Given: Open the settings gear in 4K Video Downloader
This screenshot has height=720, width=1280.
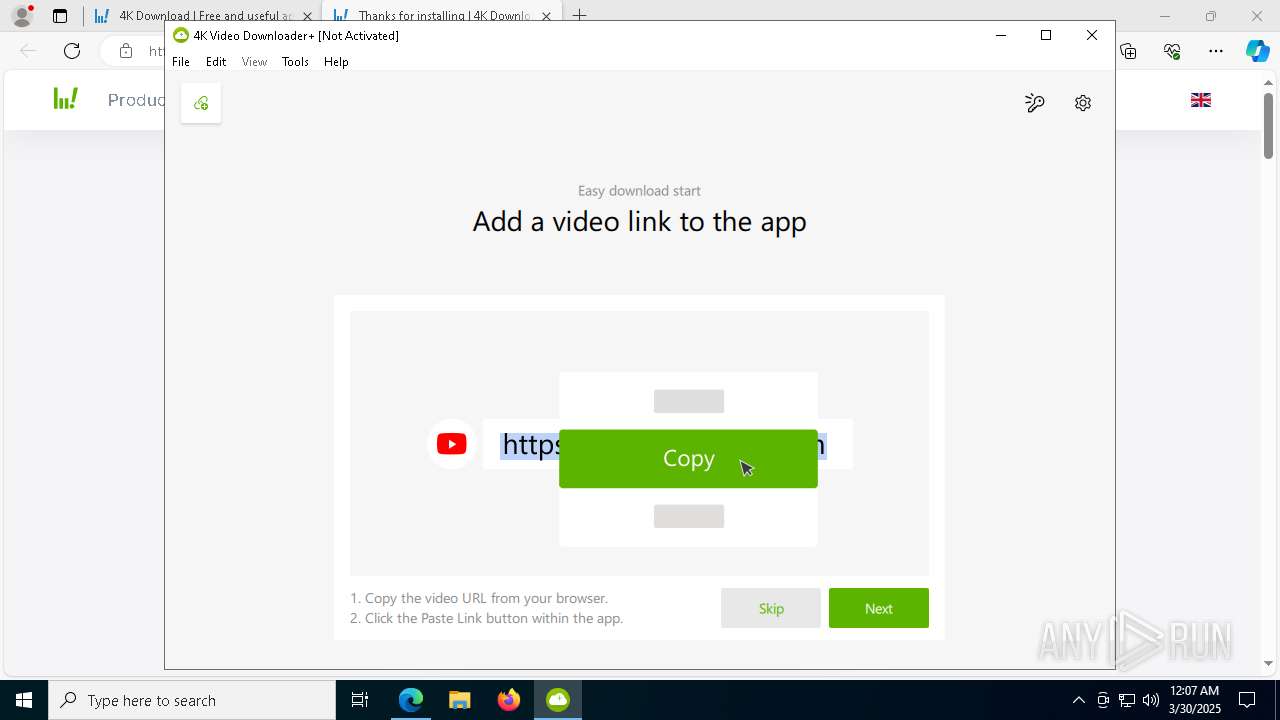Looking at the screenshot, I should (x=1083, y=103).
